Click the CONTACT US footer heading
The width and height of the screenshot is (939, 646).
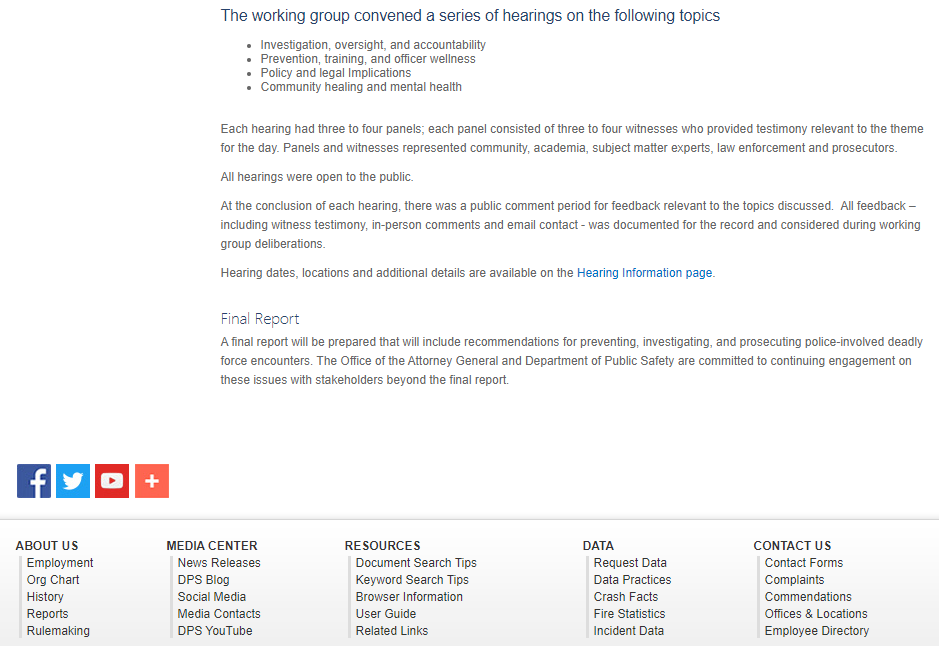click(x=792, y=545)
